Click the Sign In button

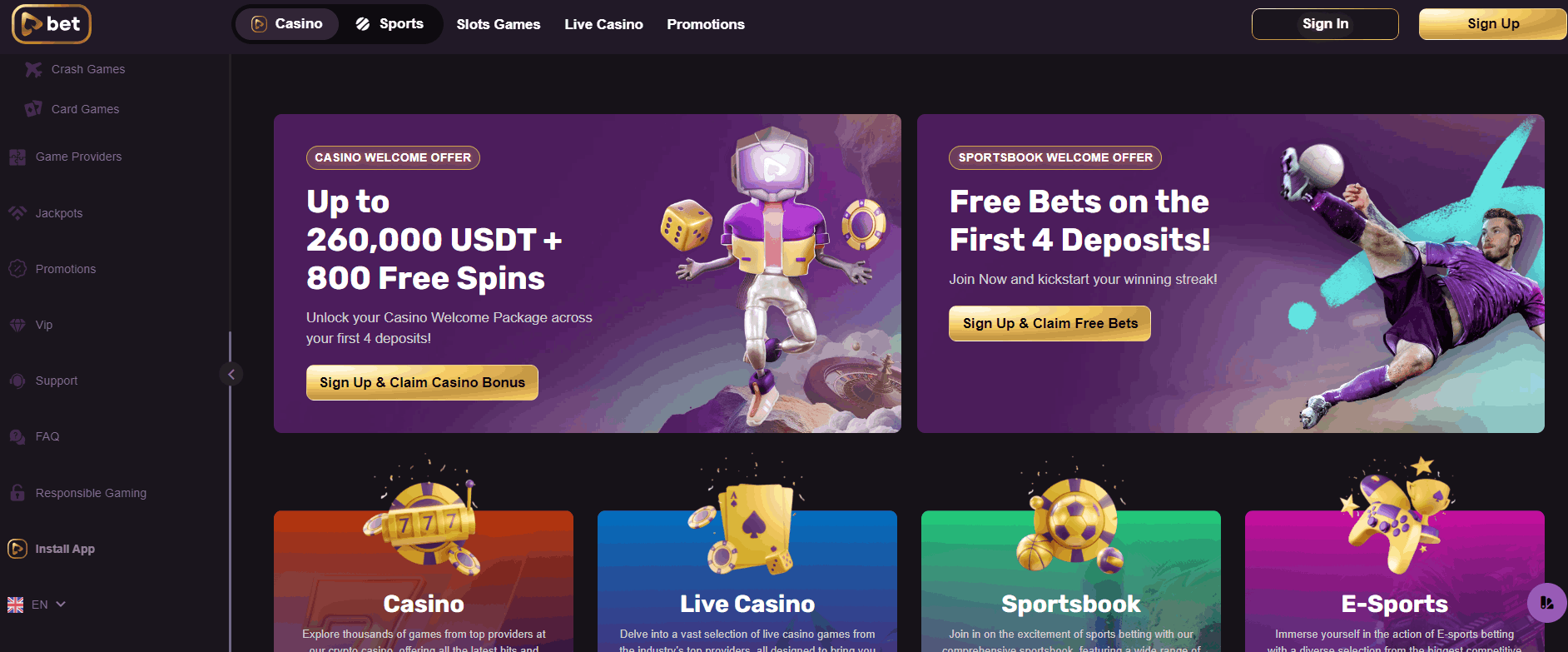click(1325, 24)
